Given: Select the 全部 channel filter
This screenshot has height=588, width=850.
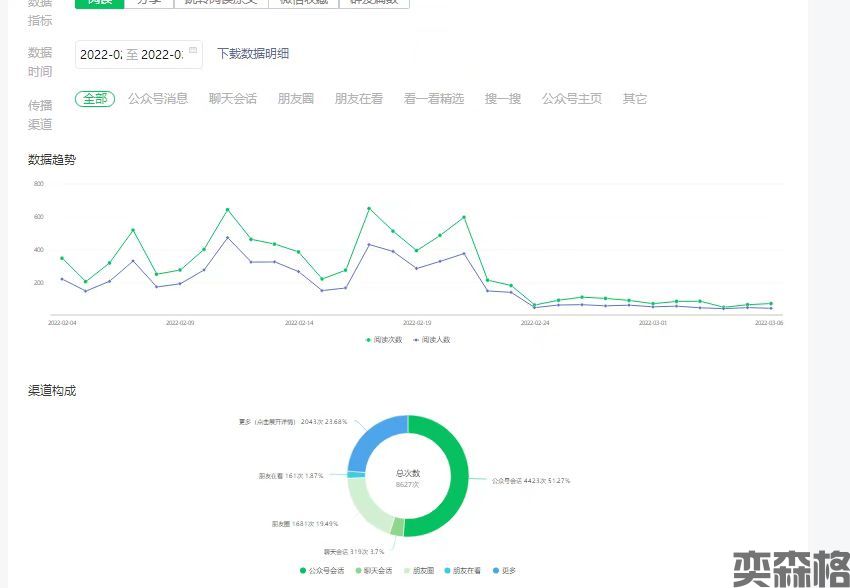Looking at the screenshot, I should pos(95,98).
